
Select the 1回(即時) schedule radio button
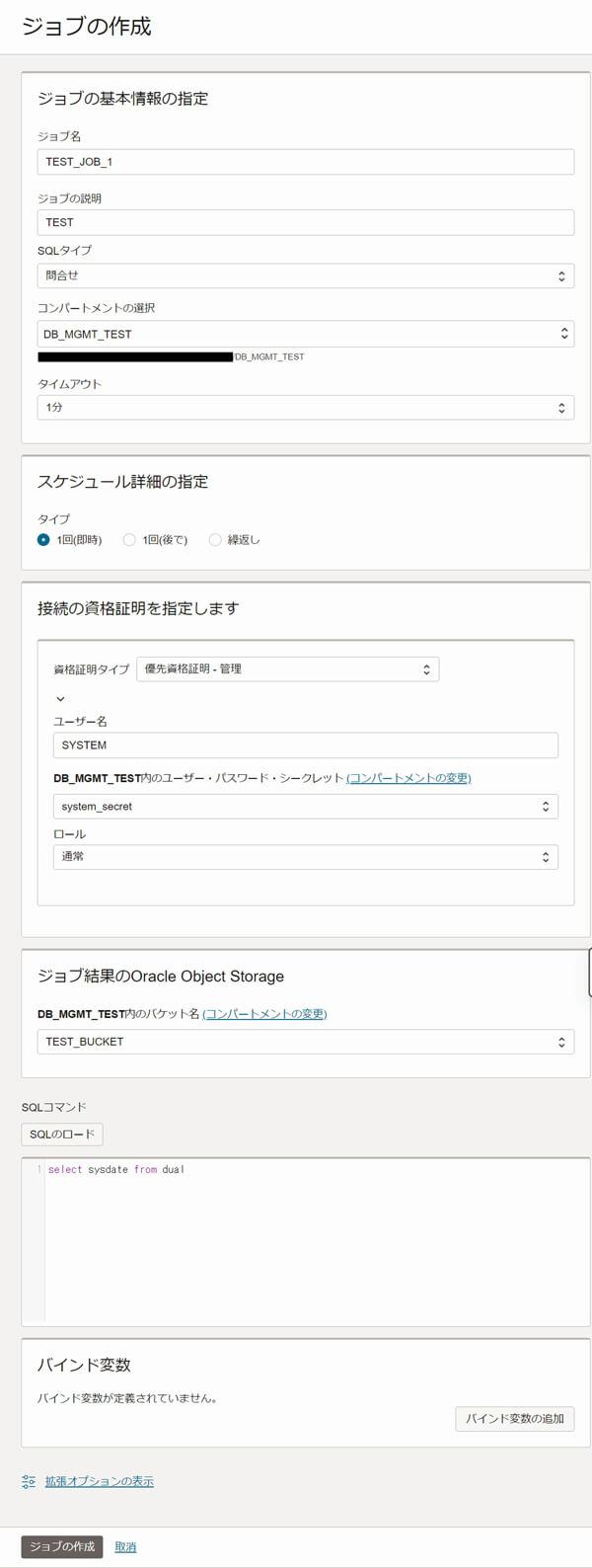click(43, 540)
